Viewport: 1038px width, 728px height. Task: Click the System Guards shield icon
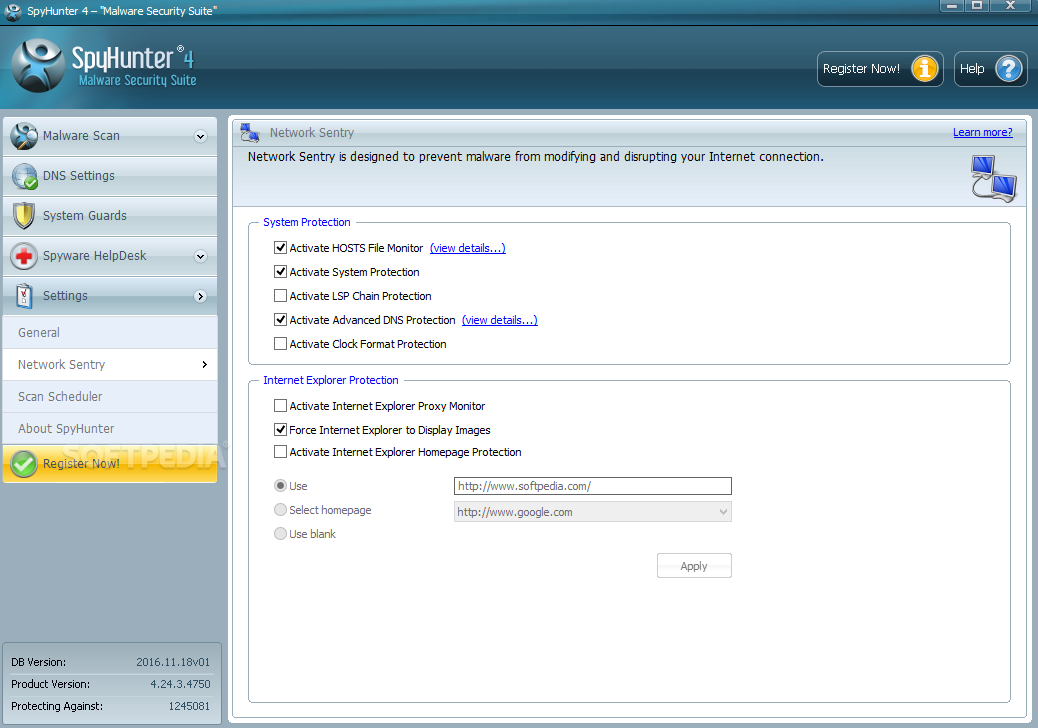coord(24,216)
